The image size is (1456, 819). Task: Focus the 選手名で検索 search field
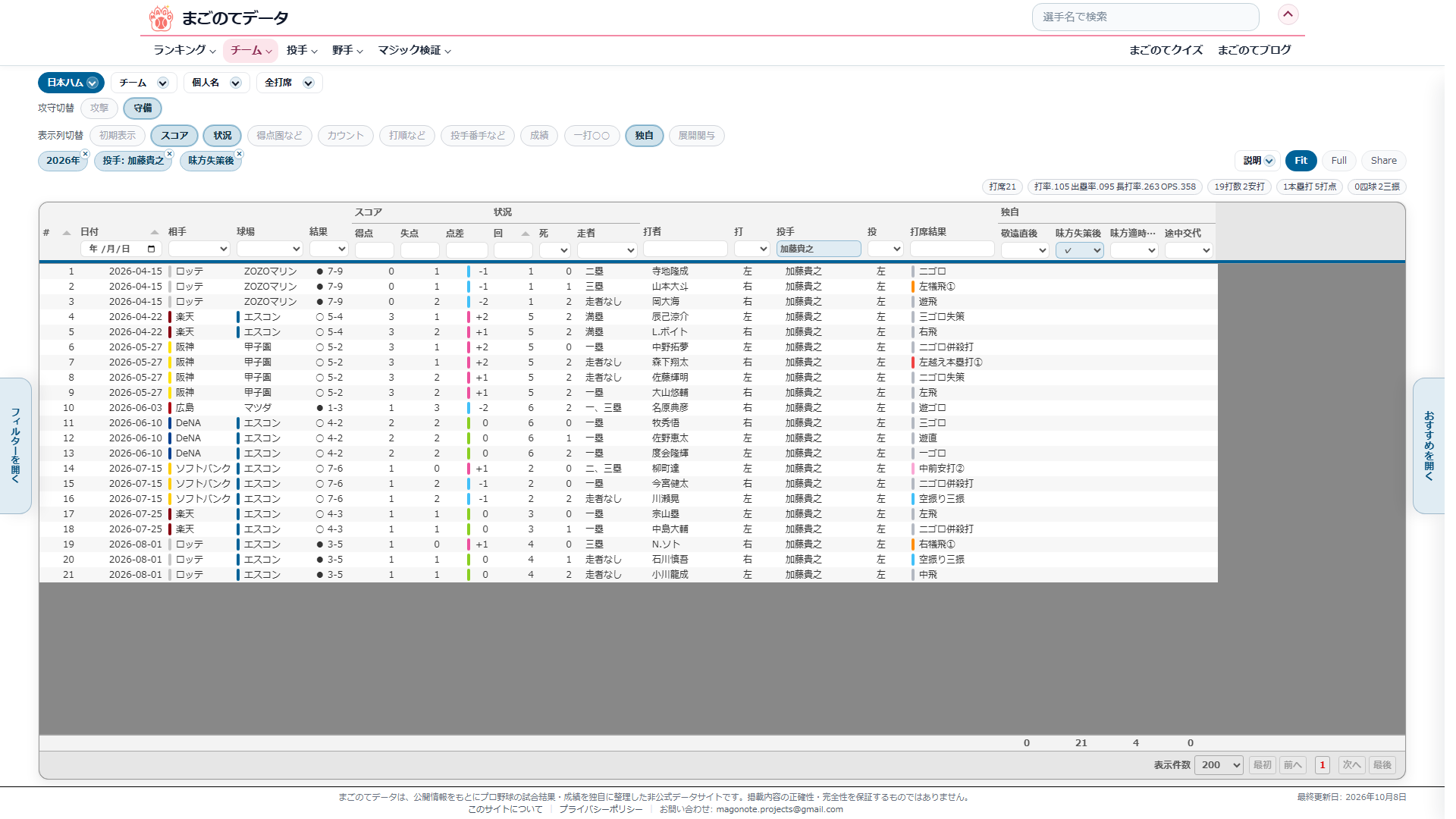(x=1145, y=17)
